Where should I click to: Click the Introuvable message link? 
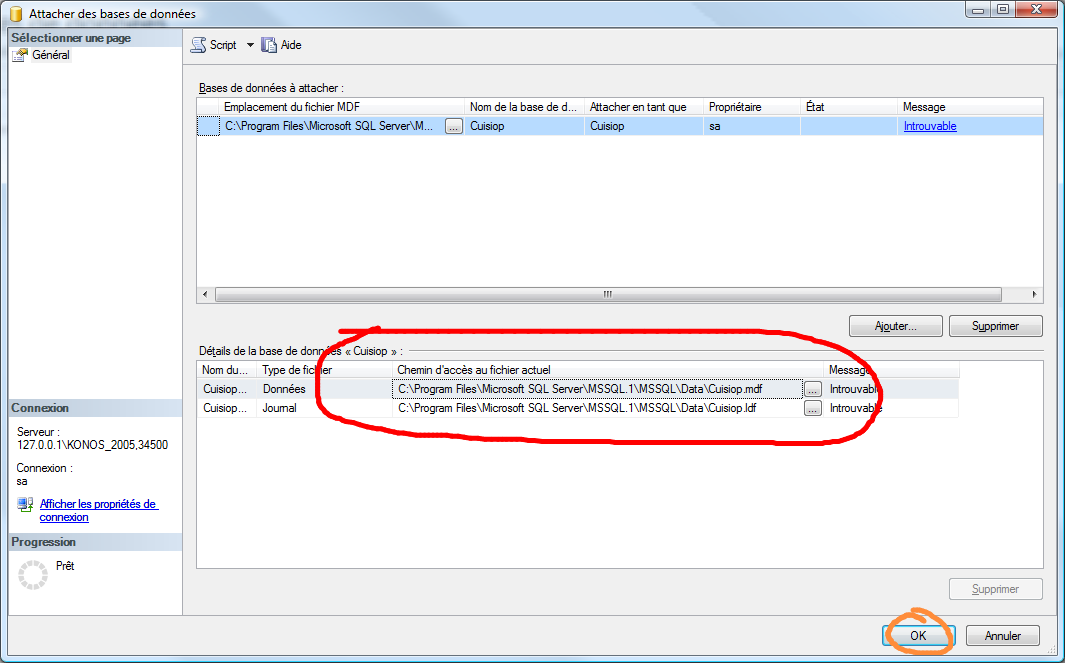click(x=930, y=127)
